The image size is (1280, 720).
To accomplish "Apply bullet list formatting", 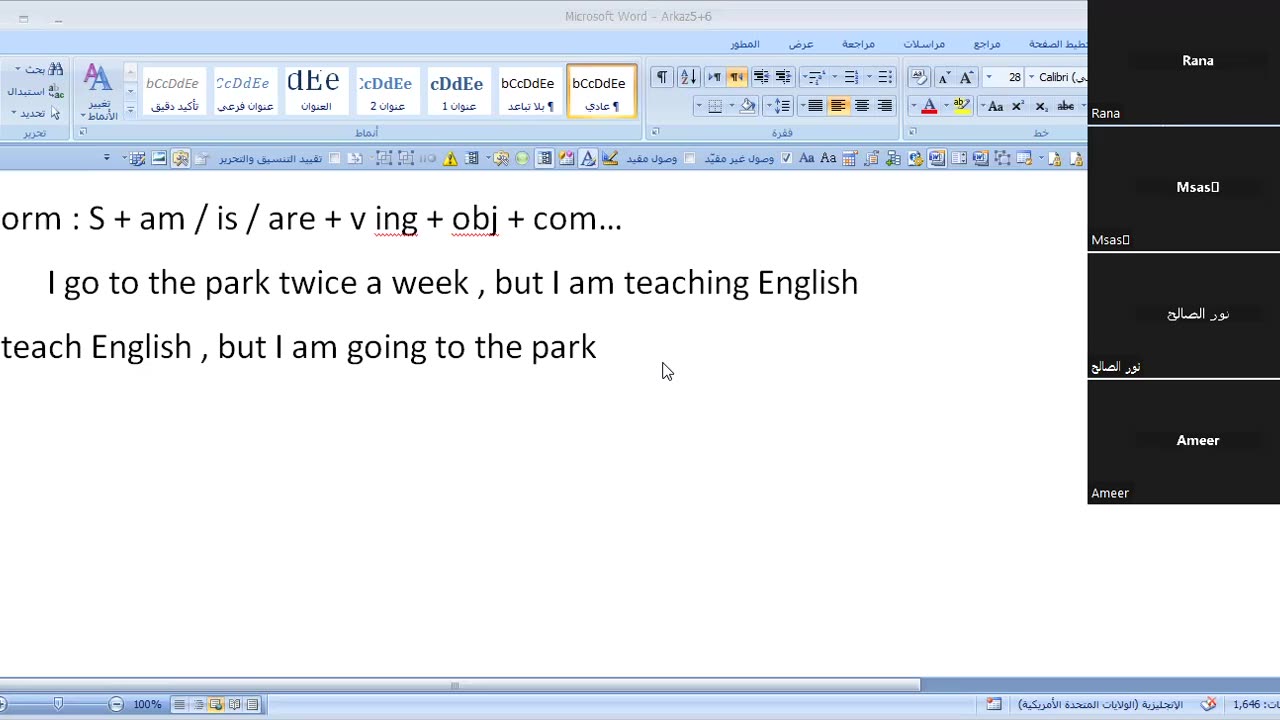I will pyautogui.click(x=884, y=77).
